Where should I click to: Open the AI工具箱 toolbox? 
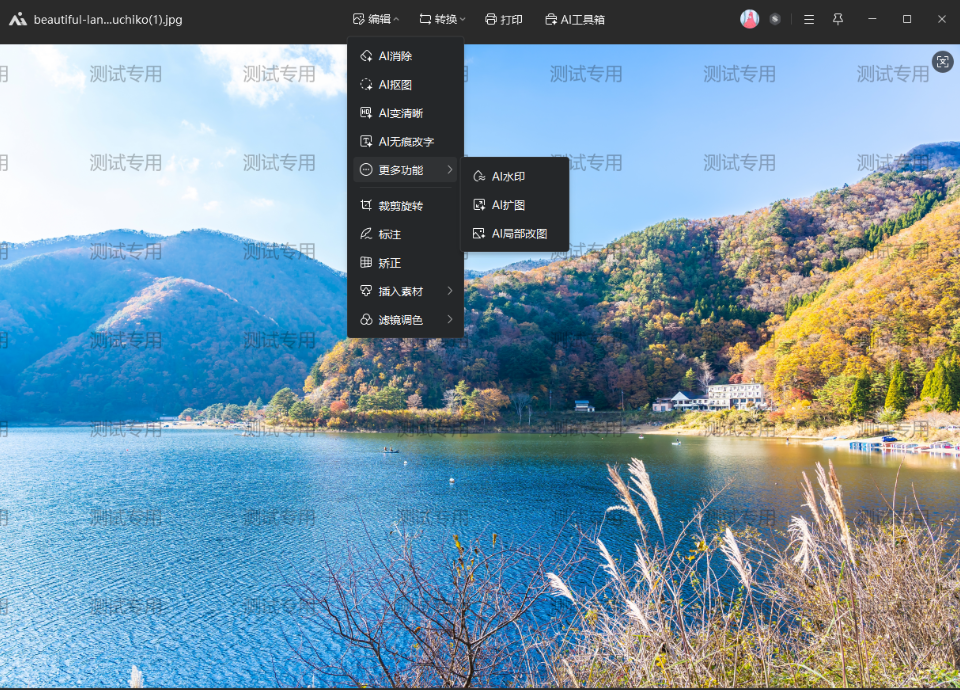pos(574,19)
